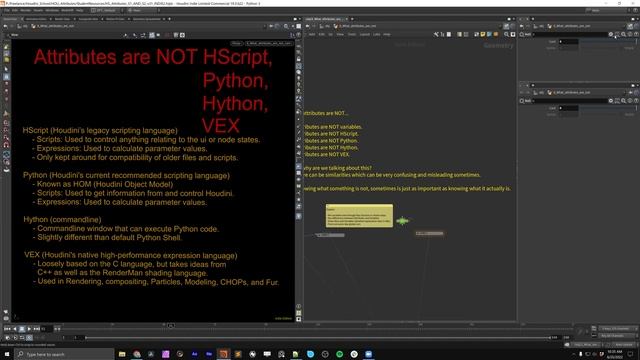The image size is (640, 360).
Task: Click the search icon in upper parameter pane
Action: coord(623,34)
